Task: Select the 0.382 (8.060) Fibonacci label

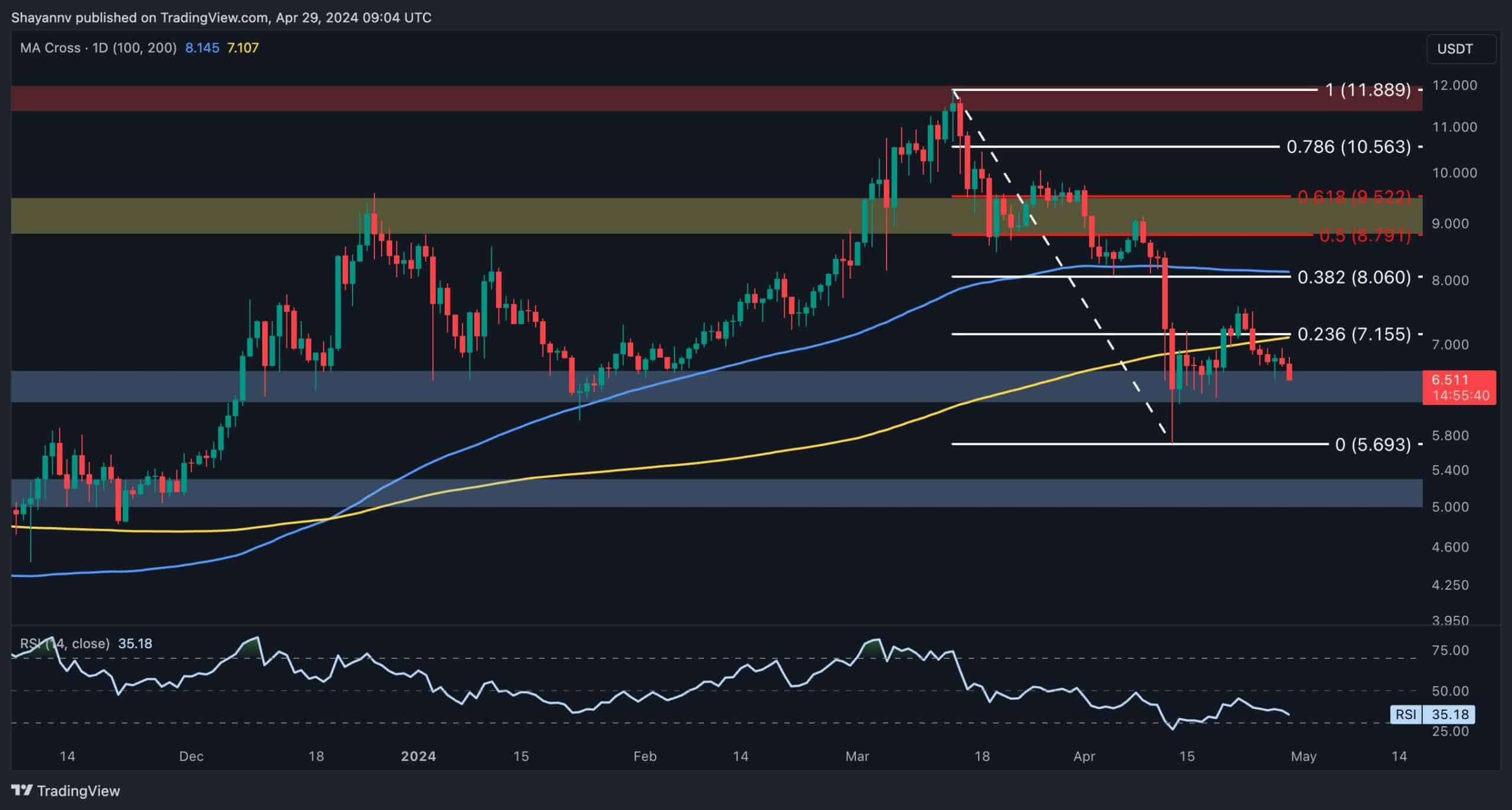Action: pyautogui.click(x=1354, y=277)
